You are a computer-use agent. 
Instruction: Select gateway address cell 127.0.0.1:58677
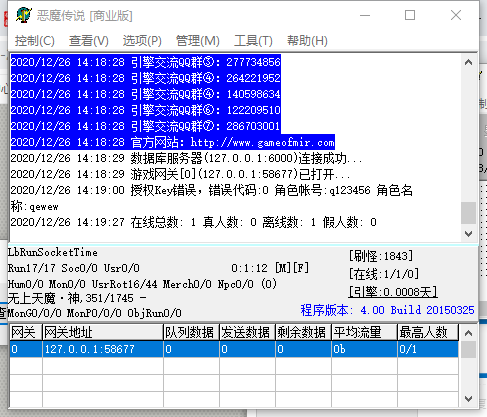pos(103,349)
